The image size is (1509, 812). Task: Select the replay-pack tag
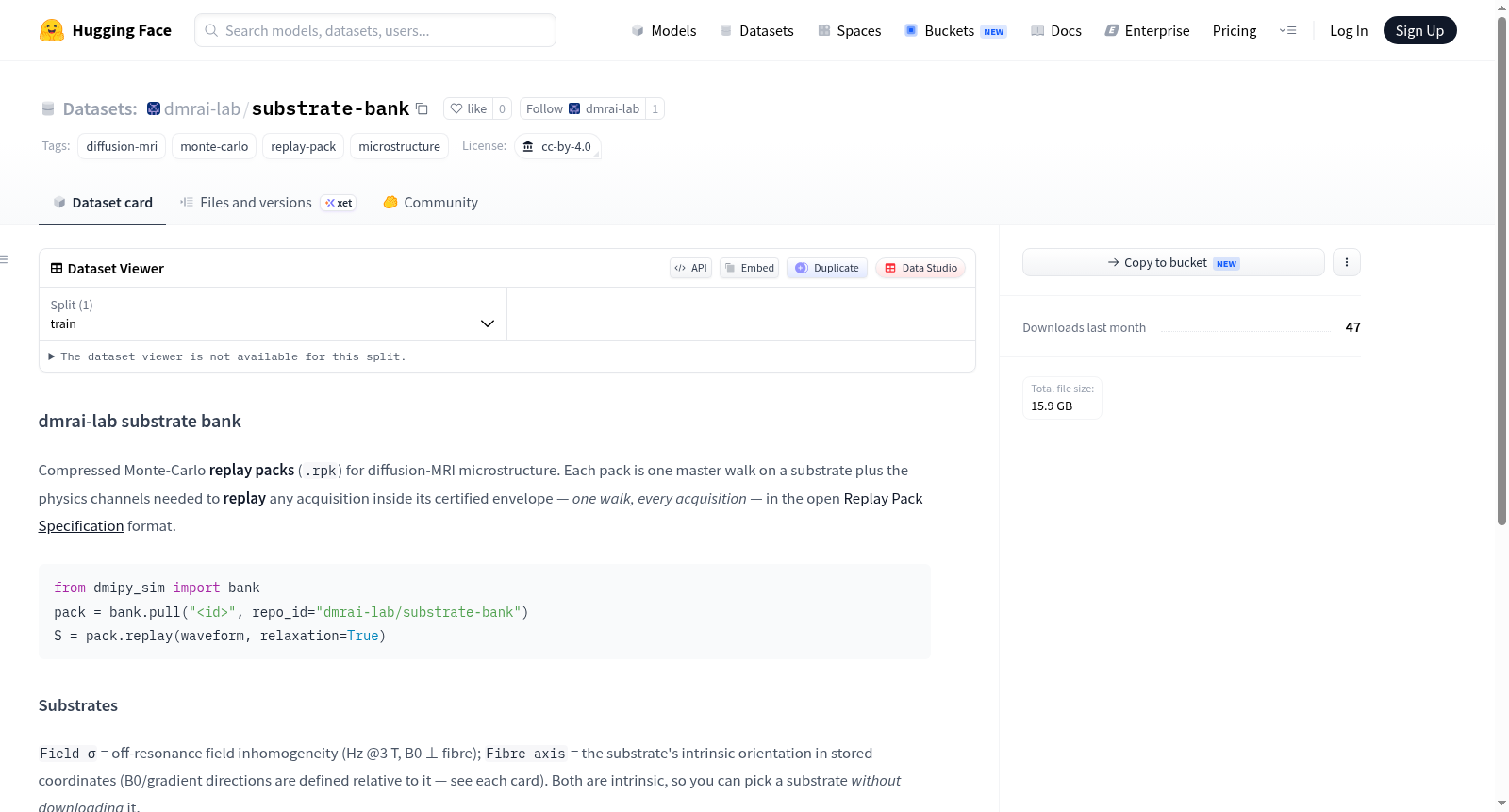click(x=303, y=146)
